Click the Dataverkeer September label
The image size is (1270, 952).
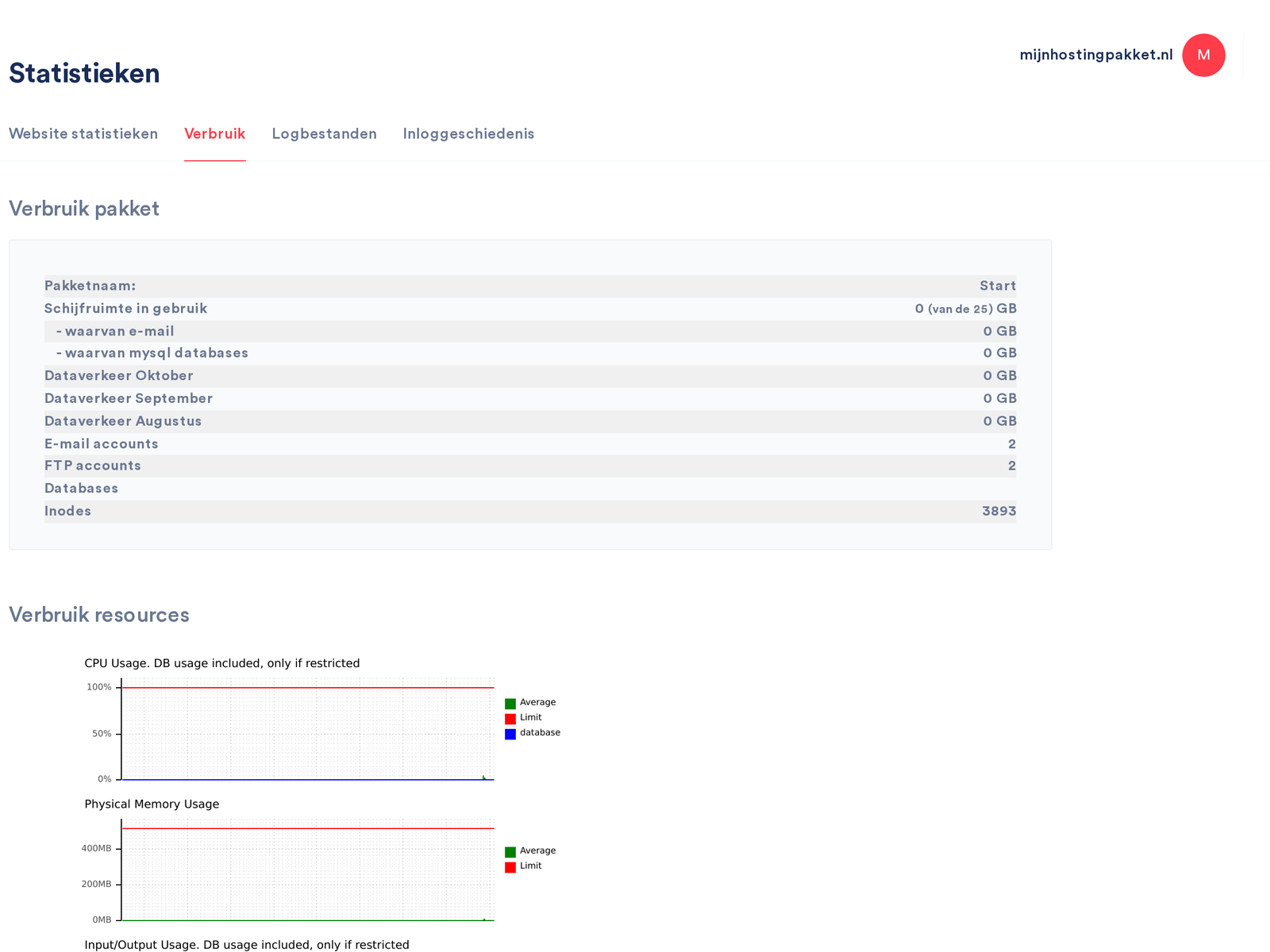click(129, 398)
